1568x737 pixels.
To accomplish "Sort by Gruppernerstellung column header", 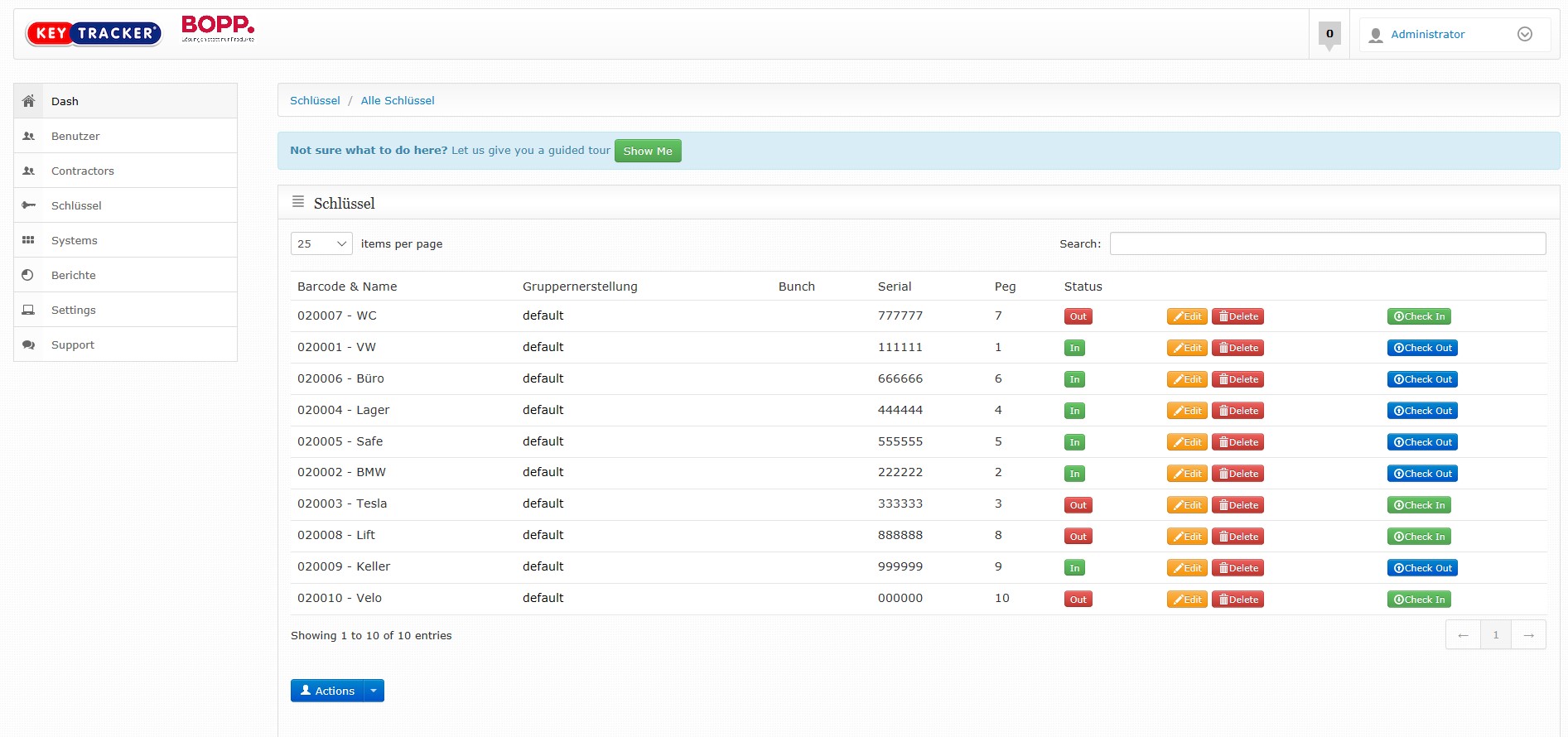I will 580,287.
